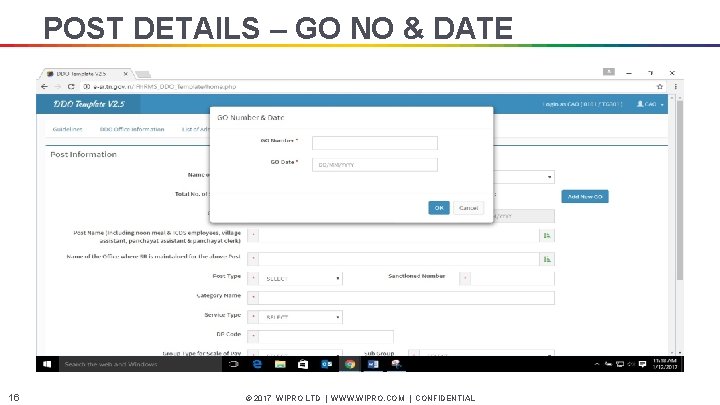
Task: Open Microsoft Word from taskbar
Action: [373, 364]
